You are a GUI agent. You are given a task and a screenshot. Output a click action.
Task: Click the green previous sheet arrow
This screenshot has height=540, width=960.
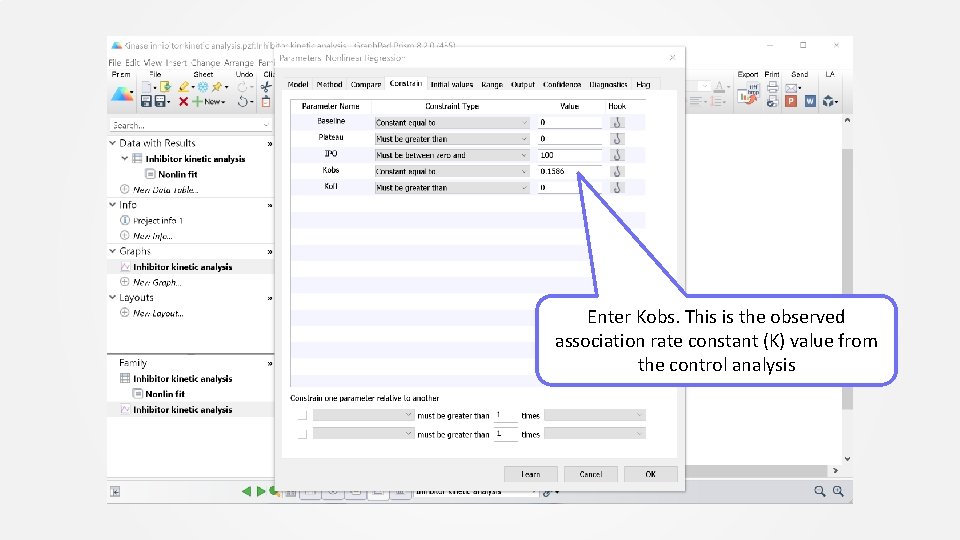(246, 491)
